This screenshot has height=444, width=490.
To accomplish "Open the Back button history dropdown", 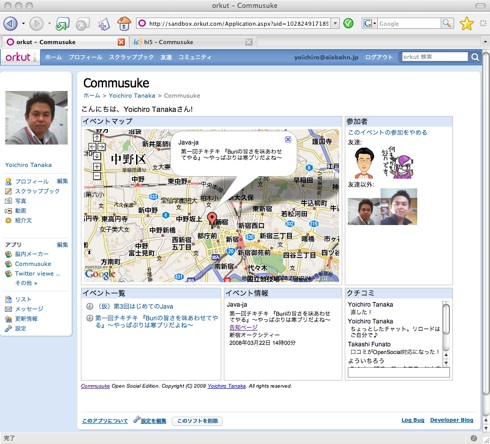I will [23, 24].
